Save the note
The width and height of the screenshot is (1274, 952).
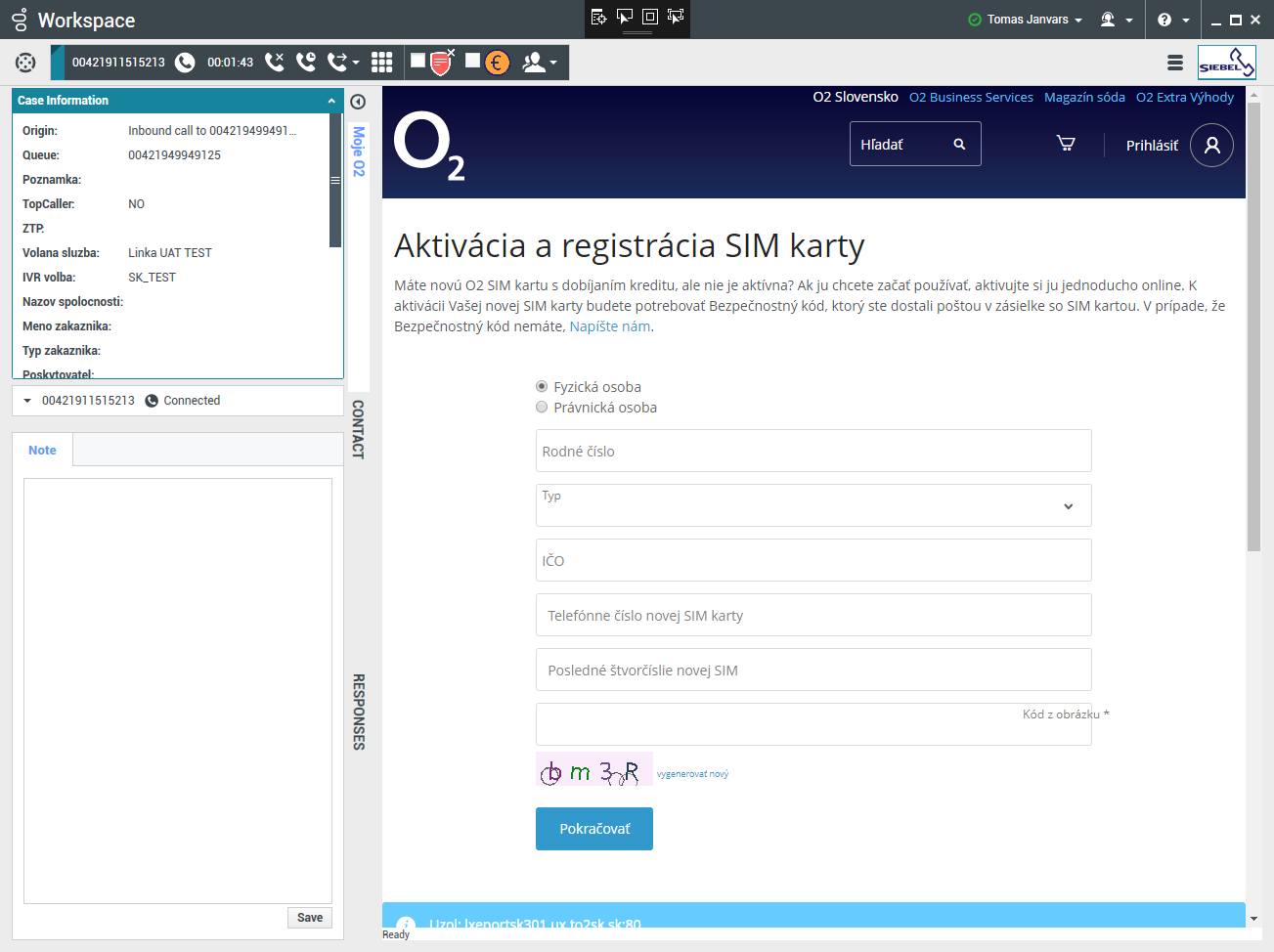click(x=310, y=918)
